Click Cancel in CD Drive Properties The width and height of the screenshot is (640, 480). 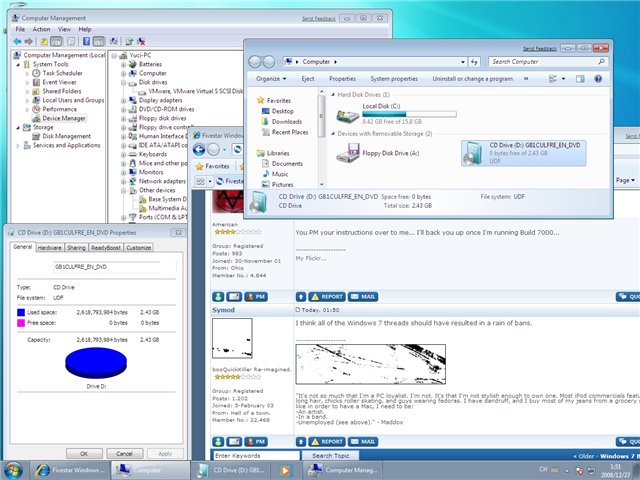(x=124, y=453)
